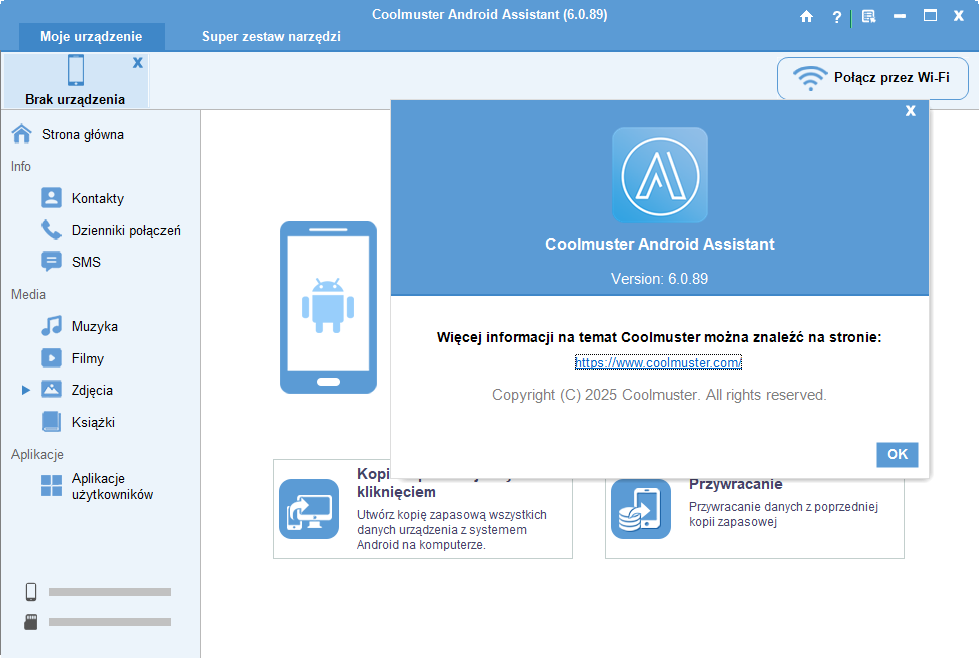This screenshot has height=659, width=979.
Task: Click the phone handset icon for call logs
Action: pos(51,229)
